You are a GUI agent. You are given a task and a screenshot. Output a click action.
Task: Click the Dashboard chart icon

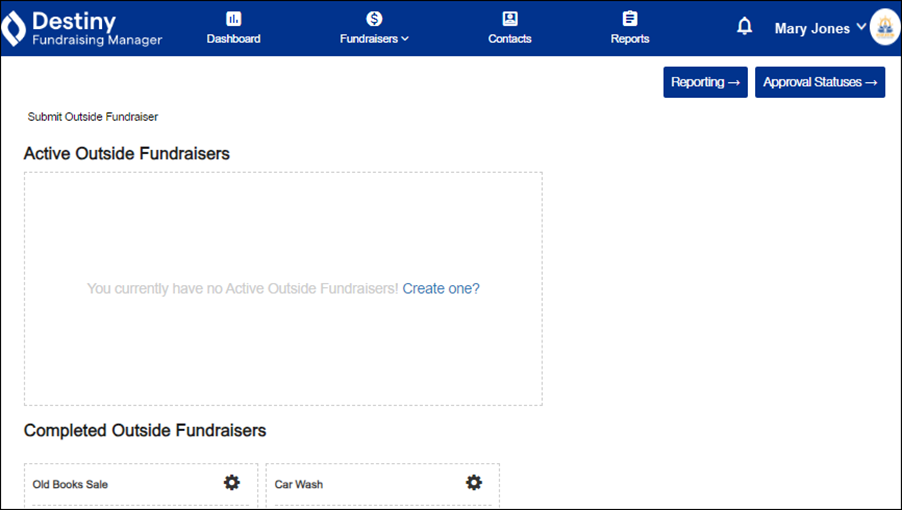(234, 19)
